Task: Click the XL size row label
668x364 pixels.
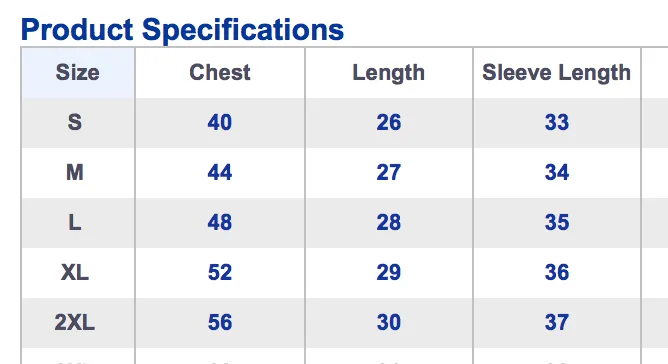Action: [75, 272]
